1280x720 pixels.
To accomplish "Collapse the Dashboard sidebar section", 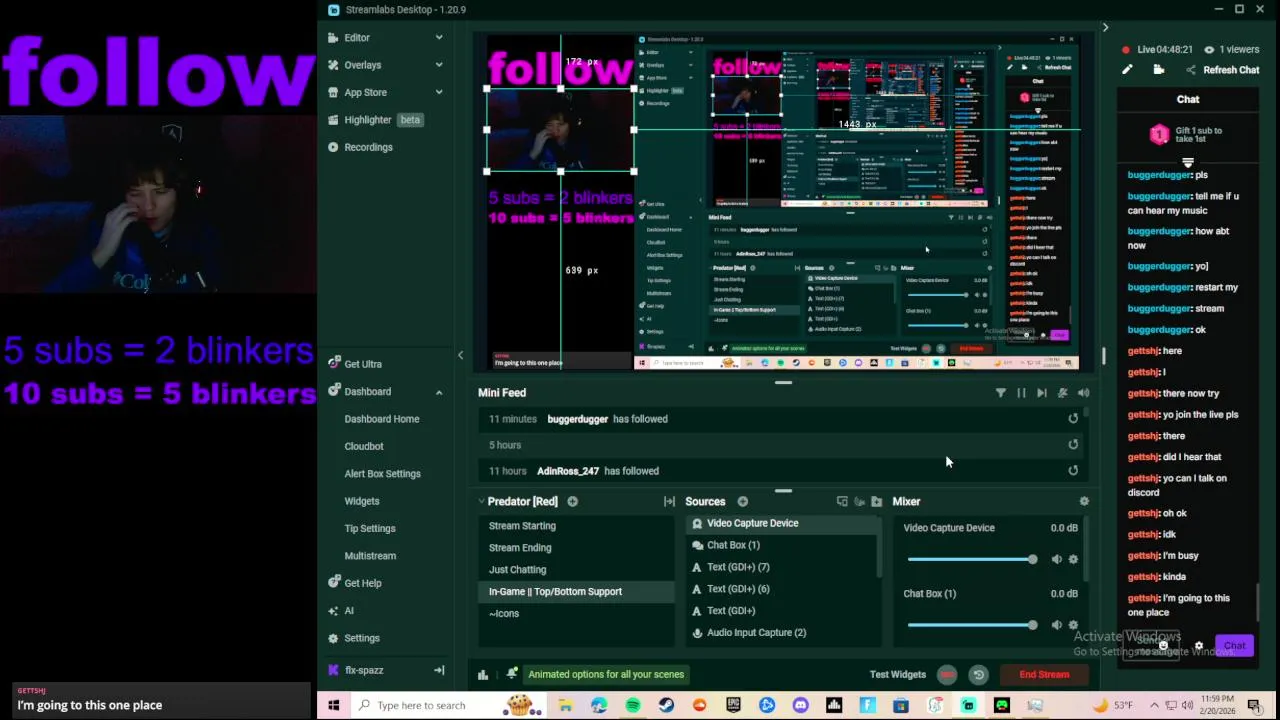I will (438, 392).
